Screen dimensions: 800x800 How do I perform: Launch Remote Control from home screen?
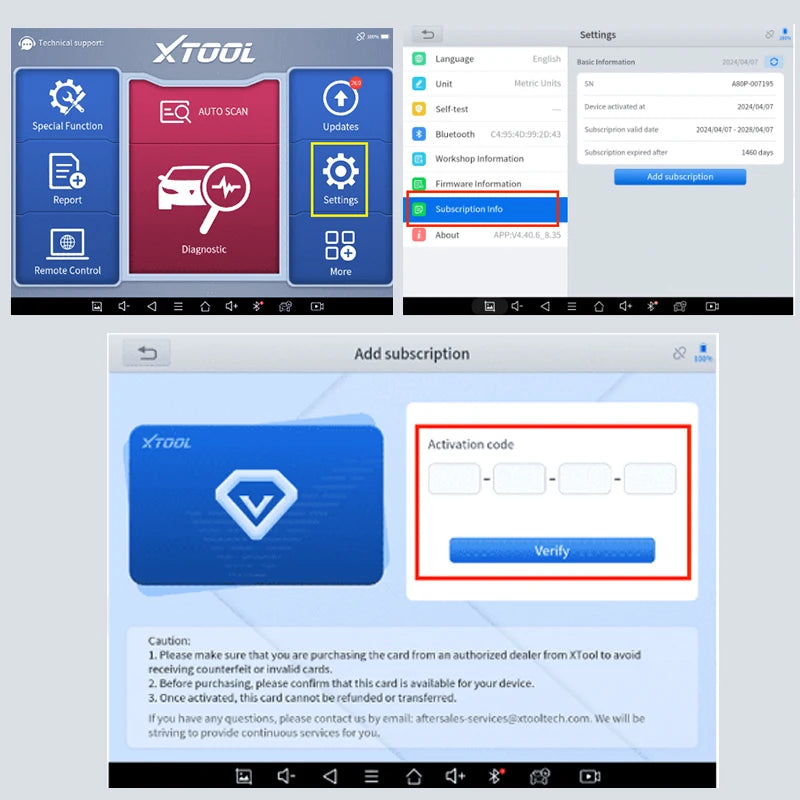coord(67,251)
